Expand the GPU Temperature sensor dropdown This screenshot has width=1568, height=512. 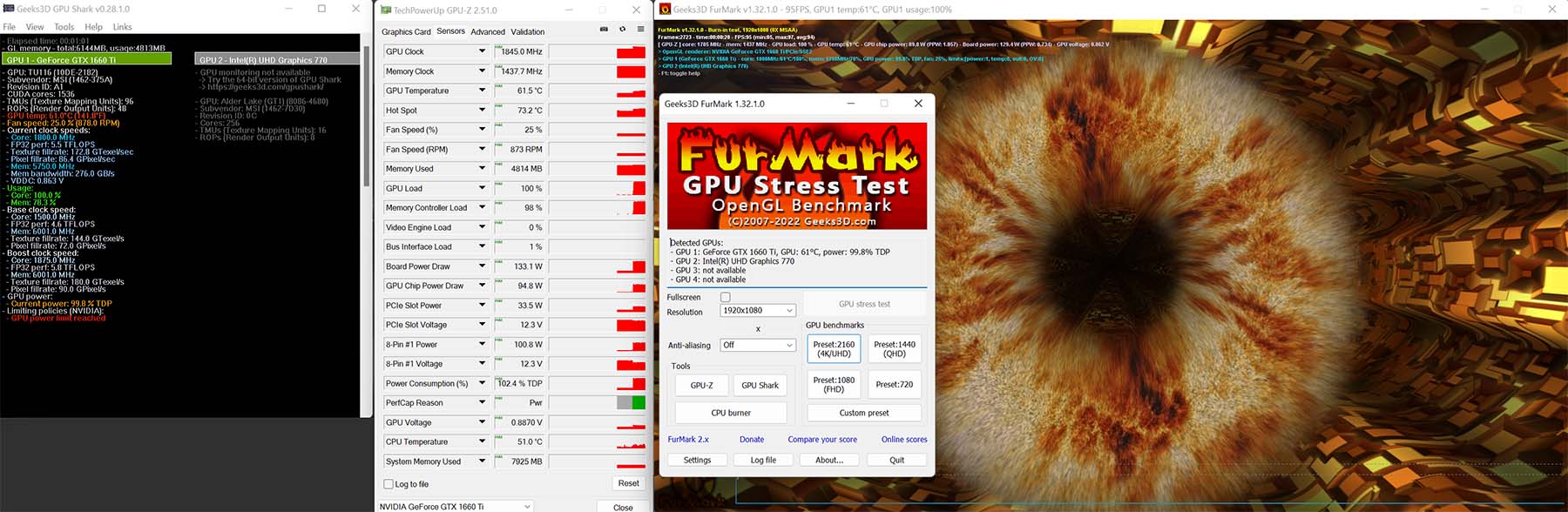click(482, 91)
